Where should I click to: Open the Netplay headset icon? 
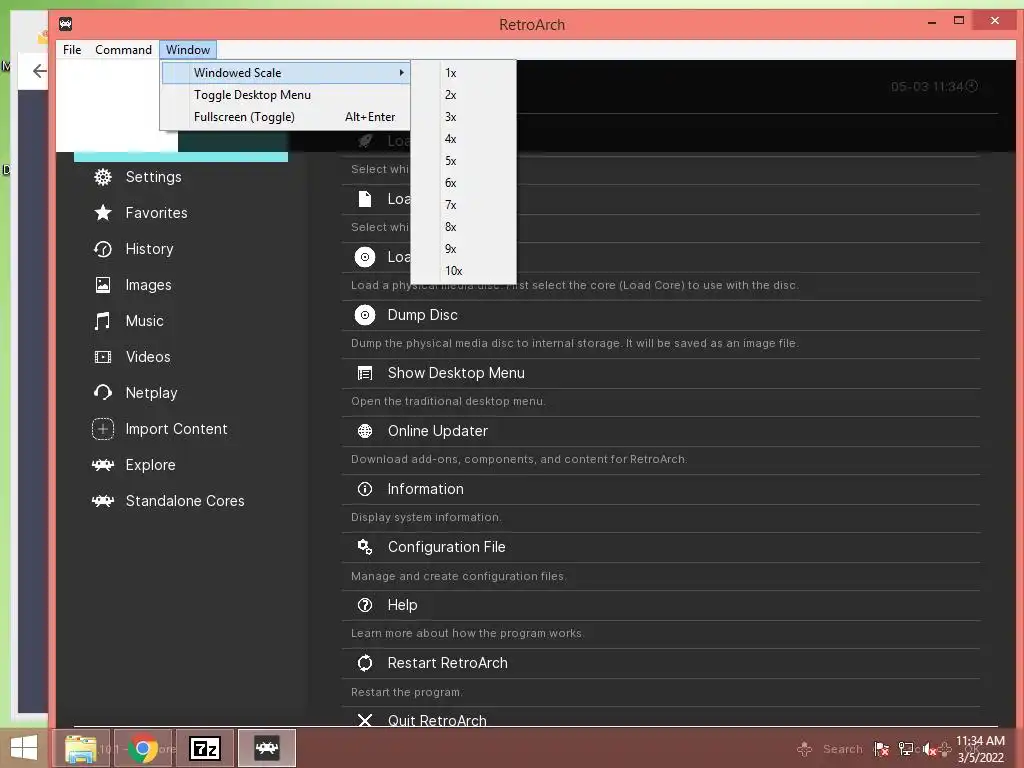(x=103, y=392)
